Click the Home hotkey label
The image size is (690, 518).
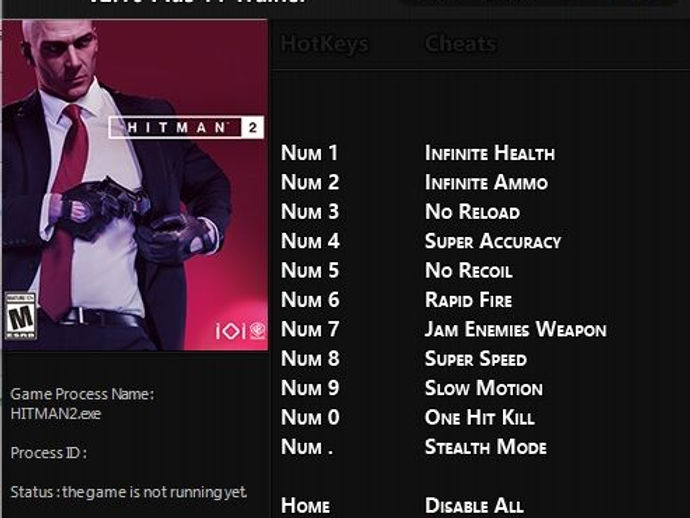(305, 506)
